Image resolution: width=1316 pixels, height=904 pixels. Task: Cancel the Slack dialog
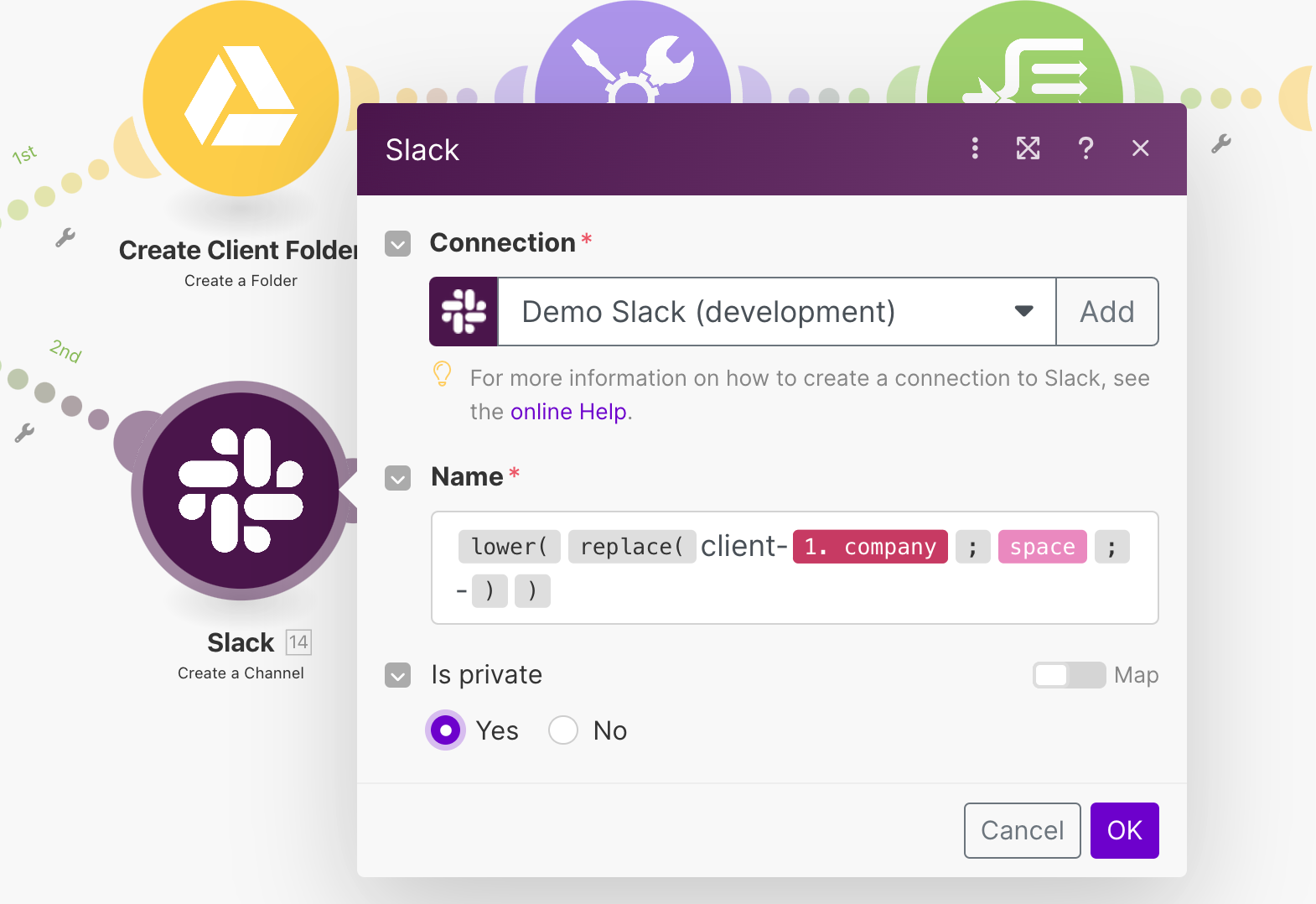pos(1022,830)
